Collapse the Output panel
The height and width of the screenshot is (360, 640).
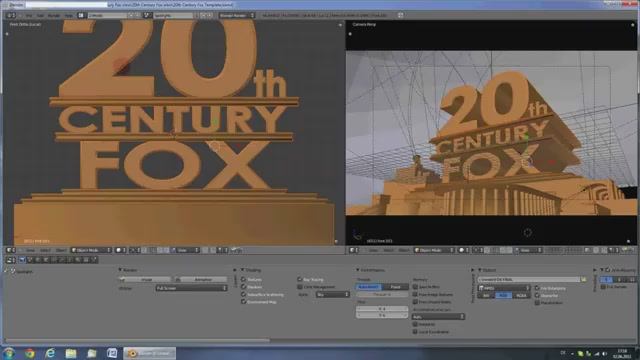[480, 270]
